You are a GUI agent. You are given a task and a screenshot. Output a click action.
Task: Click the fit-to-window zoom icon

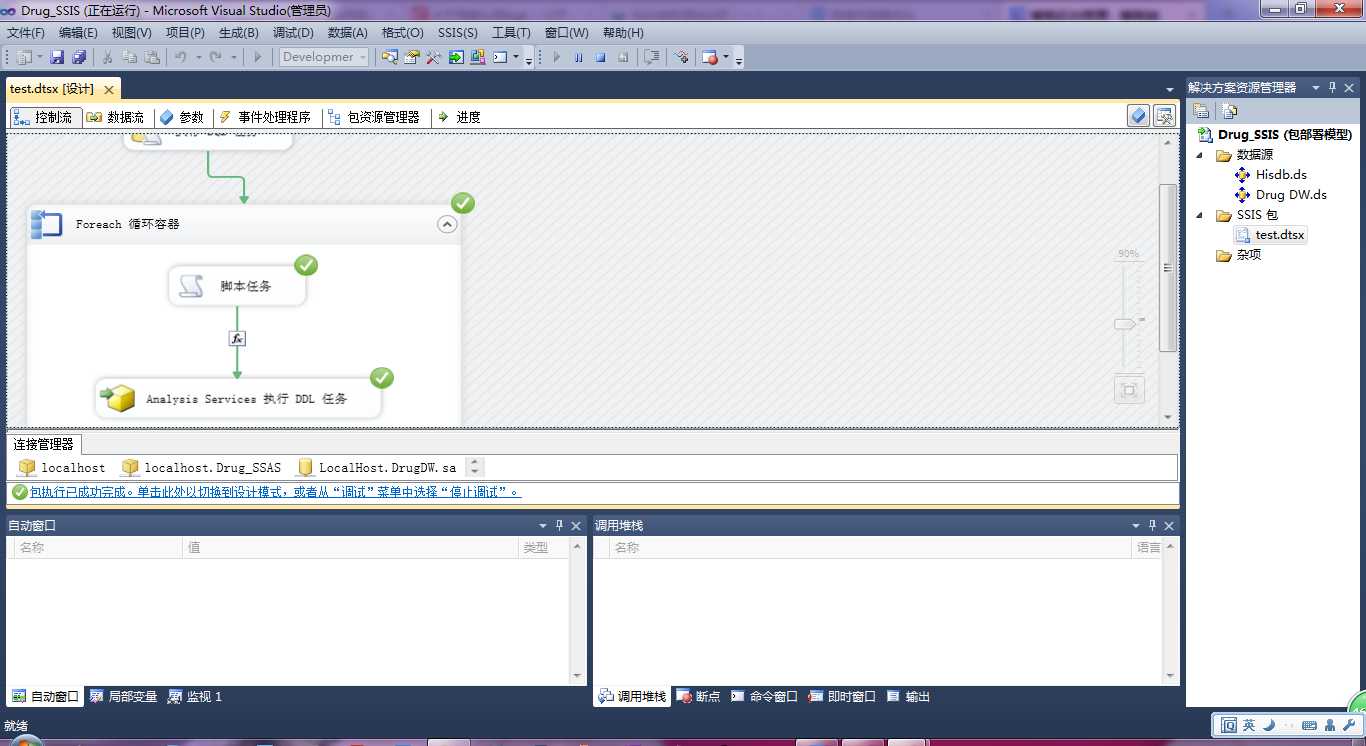(x=1129, y=390)
